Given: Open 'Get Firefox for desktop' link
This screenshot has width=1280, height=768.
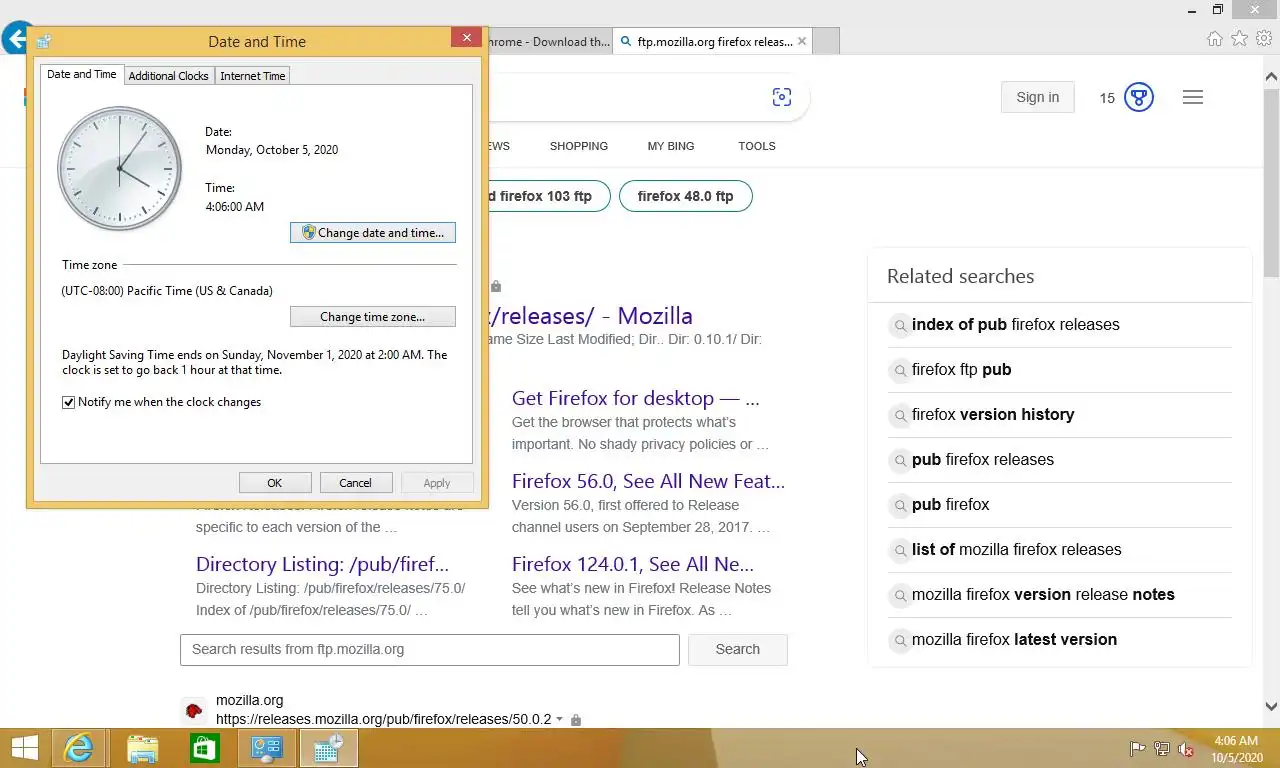Looking at the screenshot, I should [636, 398].
